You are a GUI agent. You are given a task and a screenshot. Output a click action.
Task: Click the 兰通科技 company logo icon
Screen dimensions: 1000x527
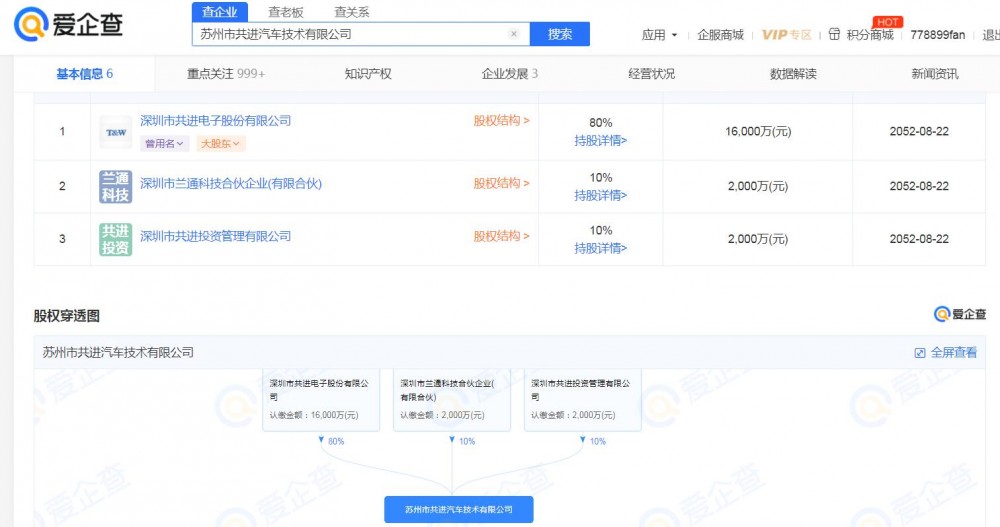pyautogui.click(x=115, y=186)
